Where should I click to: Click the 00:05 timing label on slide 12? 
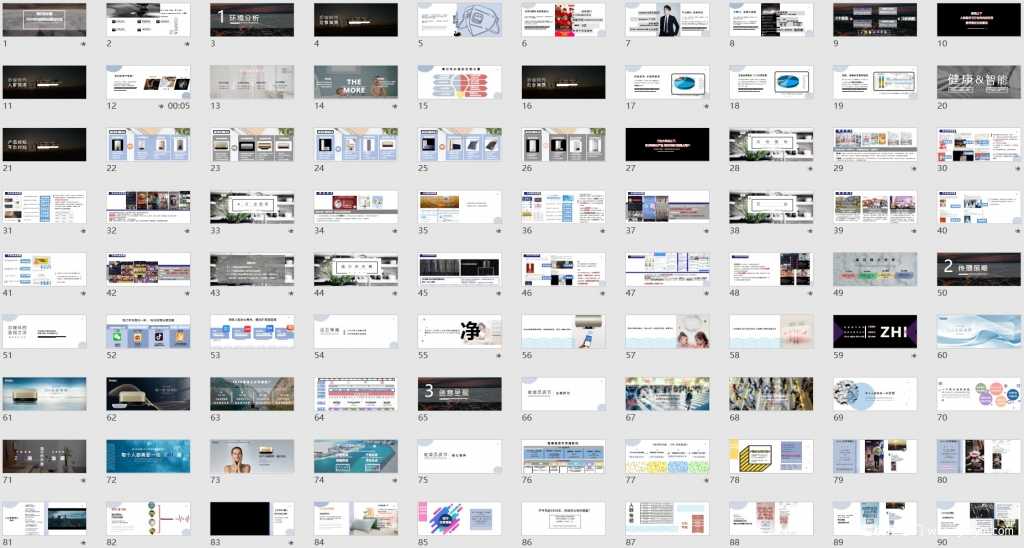tap(178, 106)
